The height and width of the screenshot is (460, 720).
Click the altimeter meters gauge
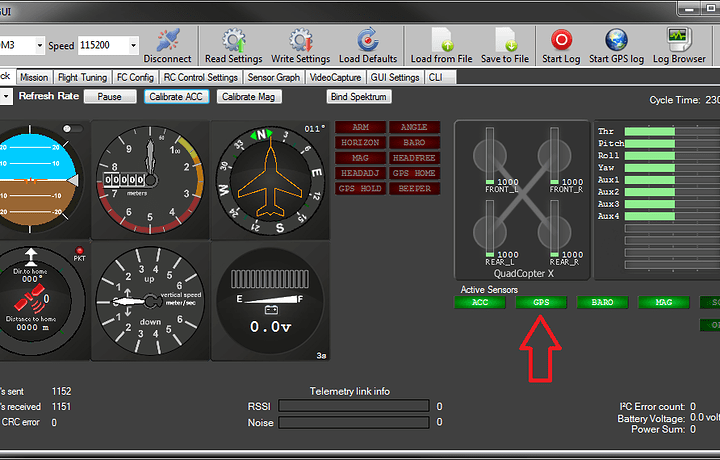pyautogui.click(x=150, y=180)
